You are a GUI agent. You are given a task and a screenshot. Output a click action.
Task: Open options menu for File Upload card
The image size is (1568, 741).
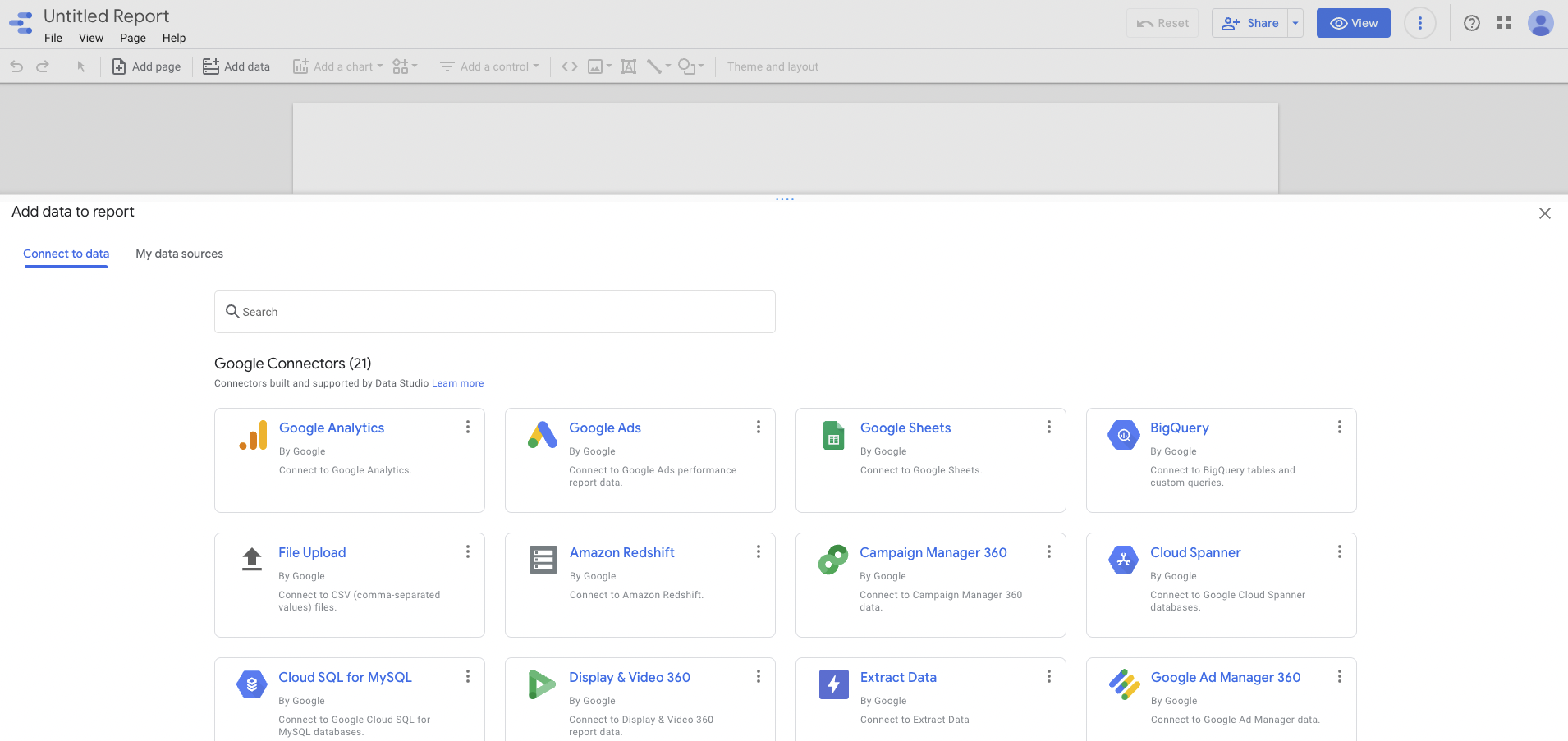coord(468,551)
